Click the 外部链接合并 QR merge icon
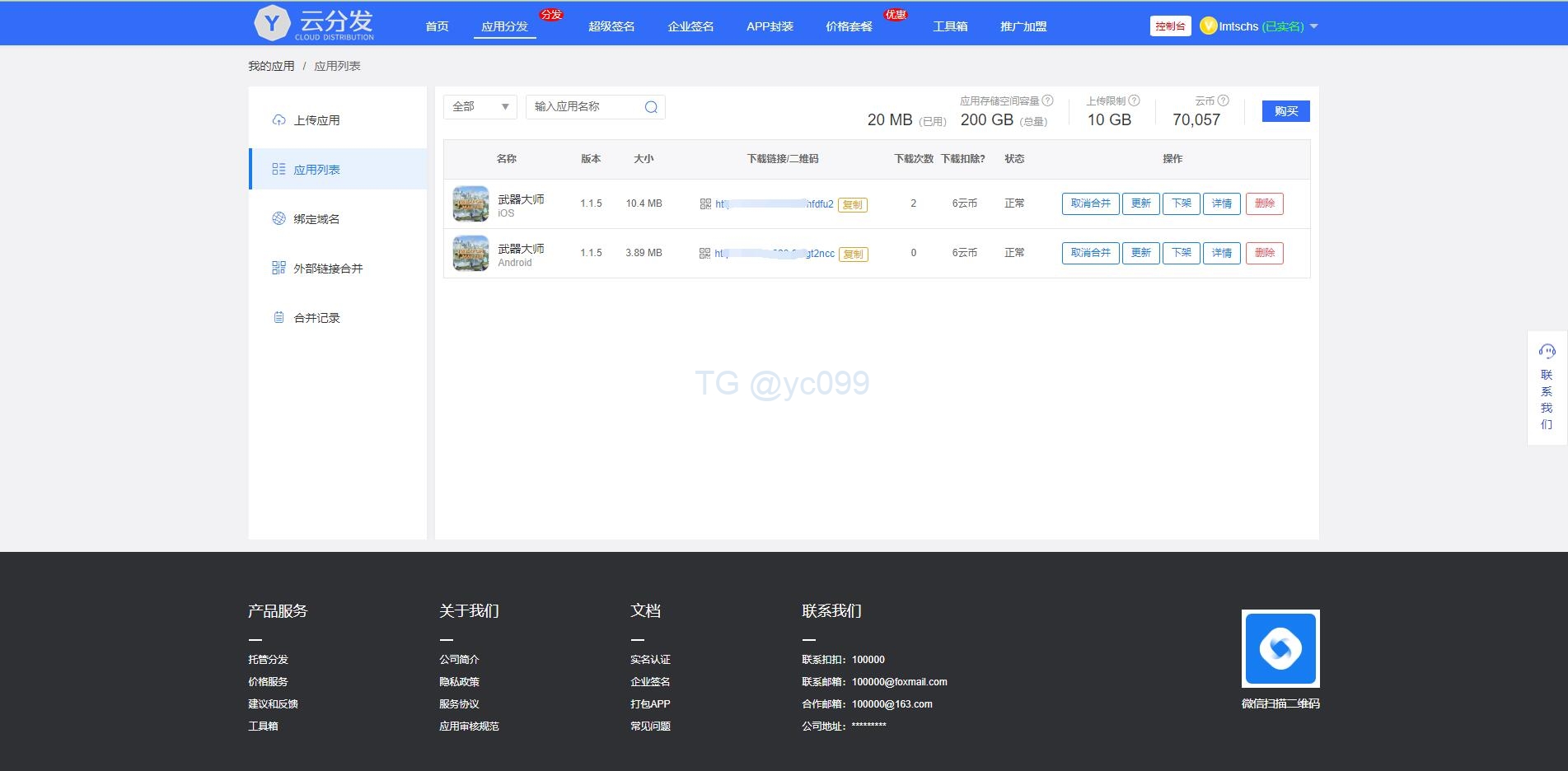Screen dimensions: 1568x771 [x=278, y=267]
